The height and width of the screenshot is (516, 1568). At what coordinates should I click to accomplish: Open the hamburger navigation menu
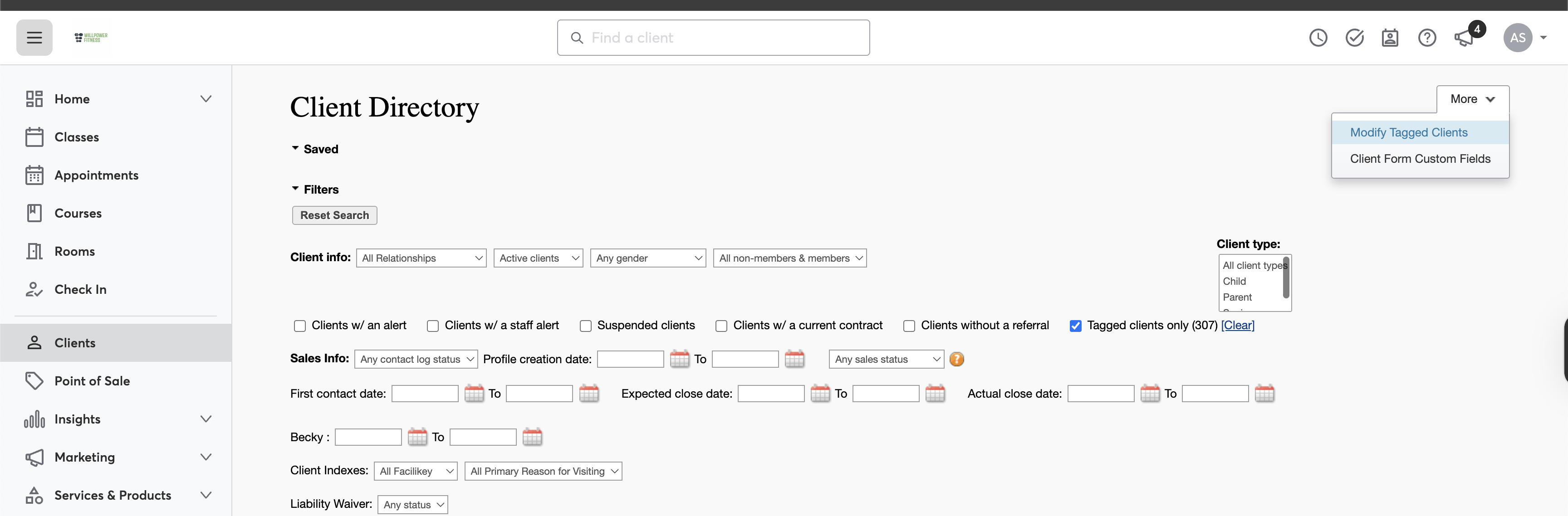point(34,38)
